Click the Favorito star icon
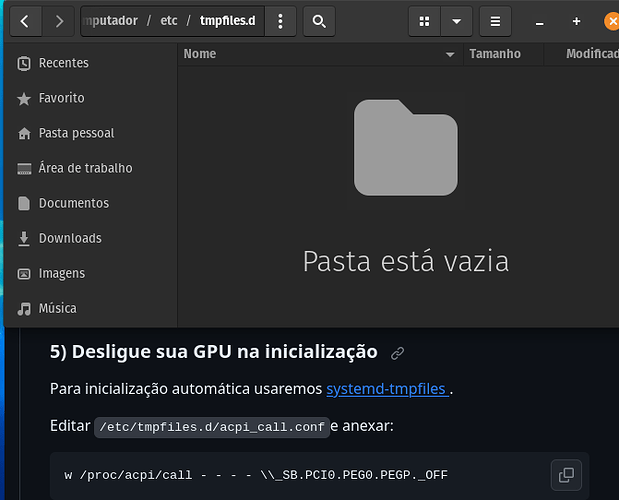The width and height of the screenshot is (619, 500). point(24,99)
